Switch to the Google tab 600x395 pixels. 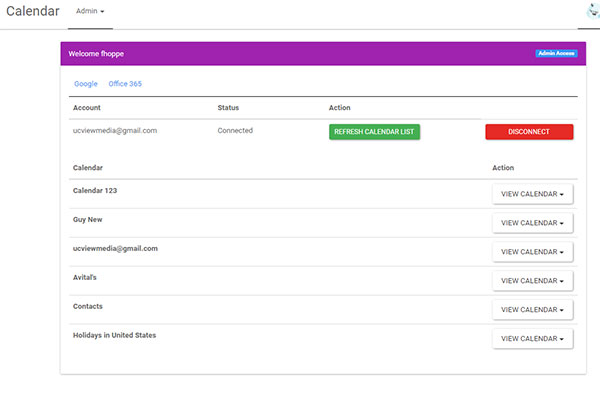(86, 84)
